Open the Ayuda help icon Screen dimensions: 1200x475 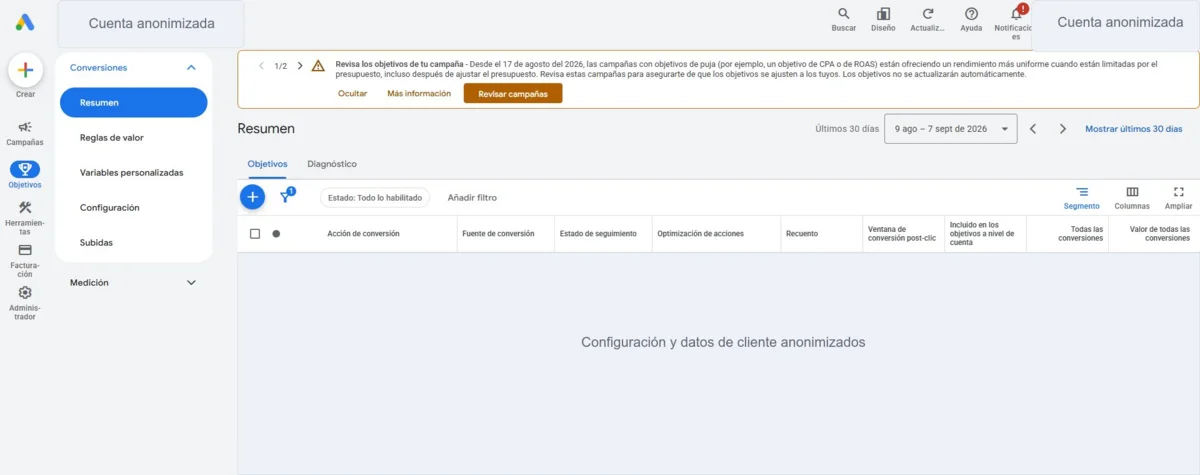click(971, 14)
